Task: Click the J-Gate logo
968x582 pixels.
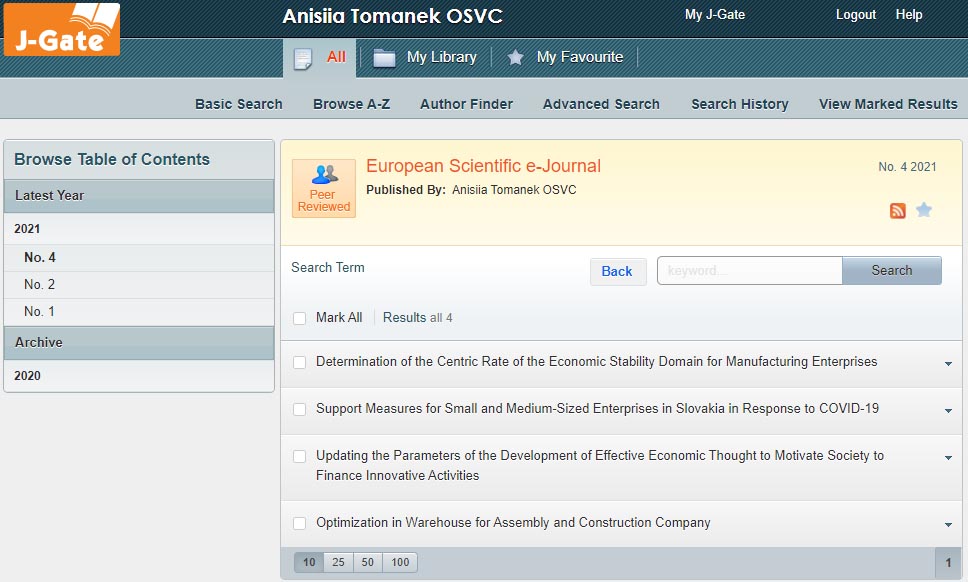Action: point(61,29)
